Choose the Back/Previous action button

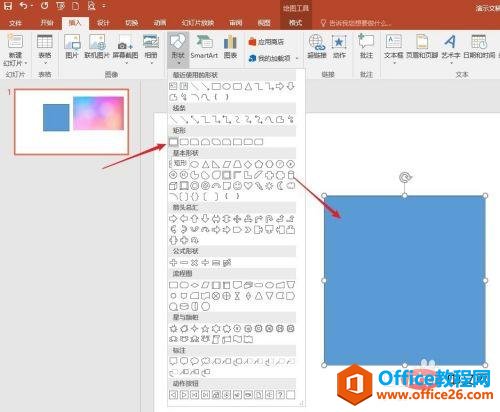173,395
